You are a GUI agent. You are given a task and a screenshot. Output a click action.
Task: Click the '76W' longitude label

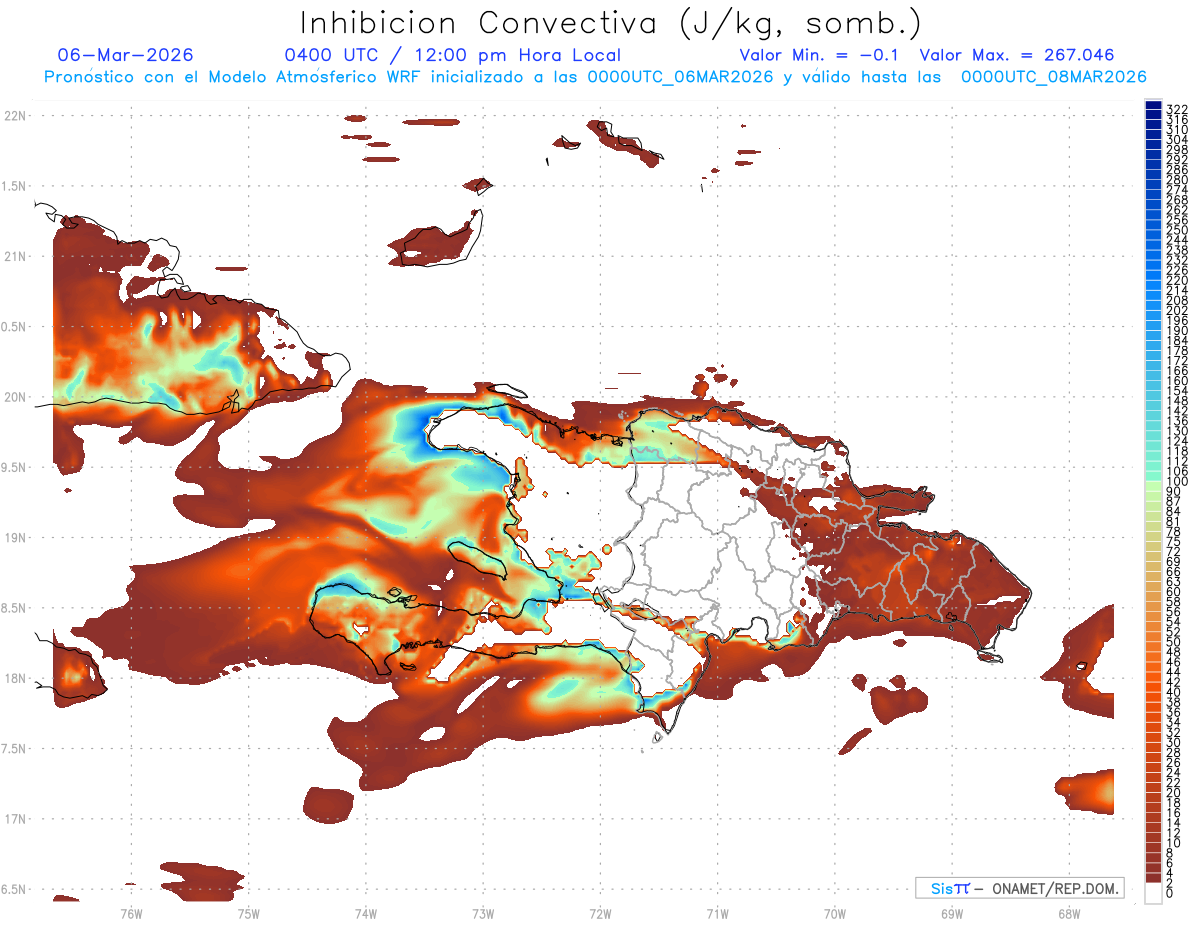point(131,913)
